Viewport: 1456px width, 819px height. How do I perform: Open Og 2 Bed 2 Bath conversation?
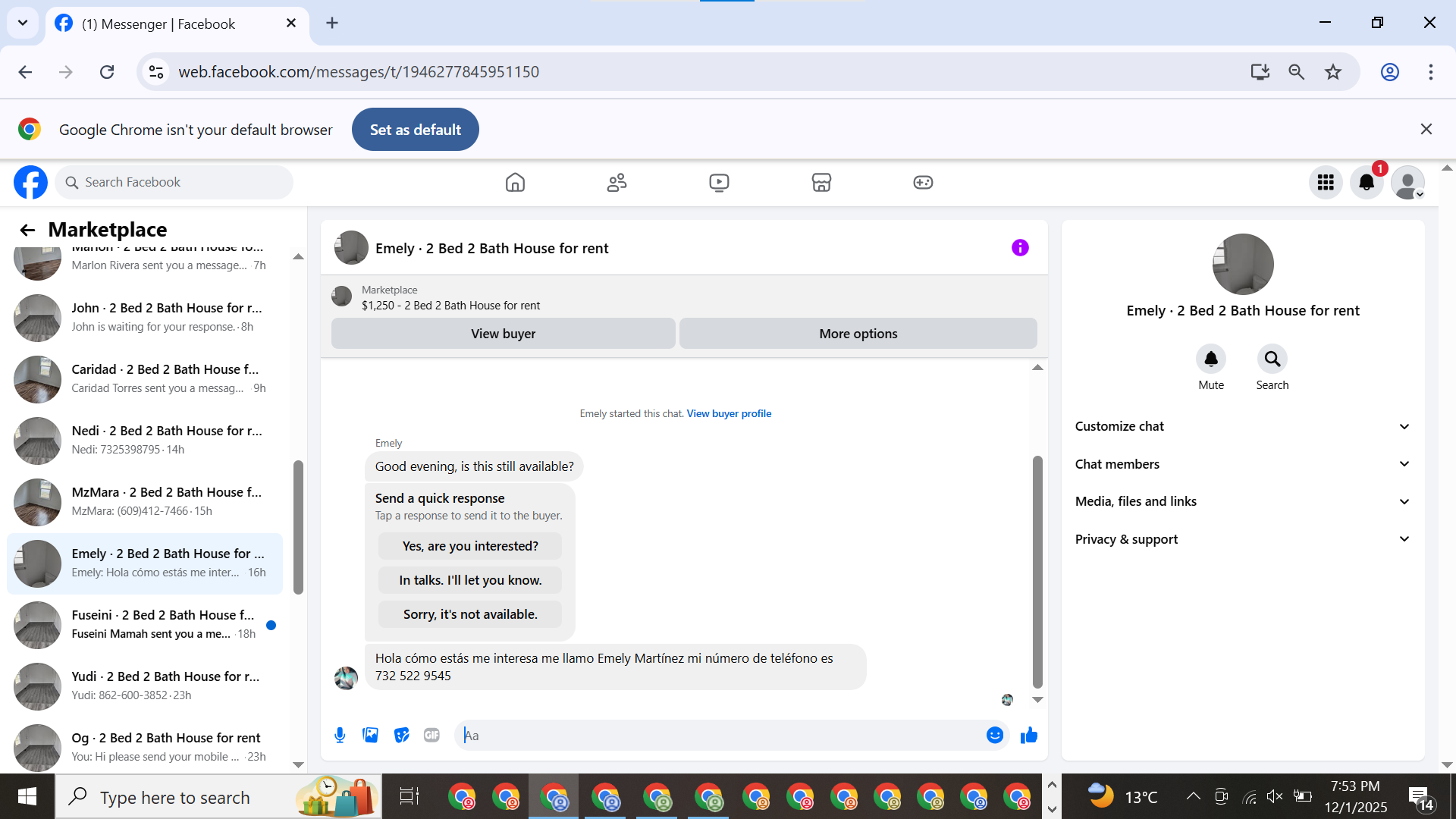[x=144, y=747]
